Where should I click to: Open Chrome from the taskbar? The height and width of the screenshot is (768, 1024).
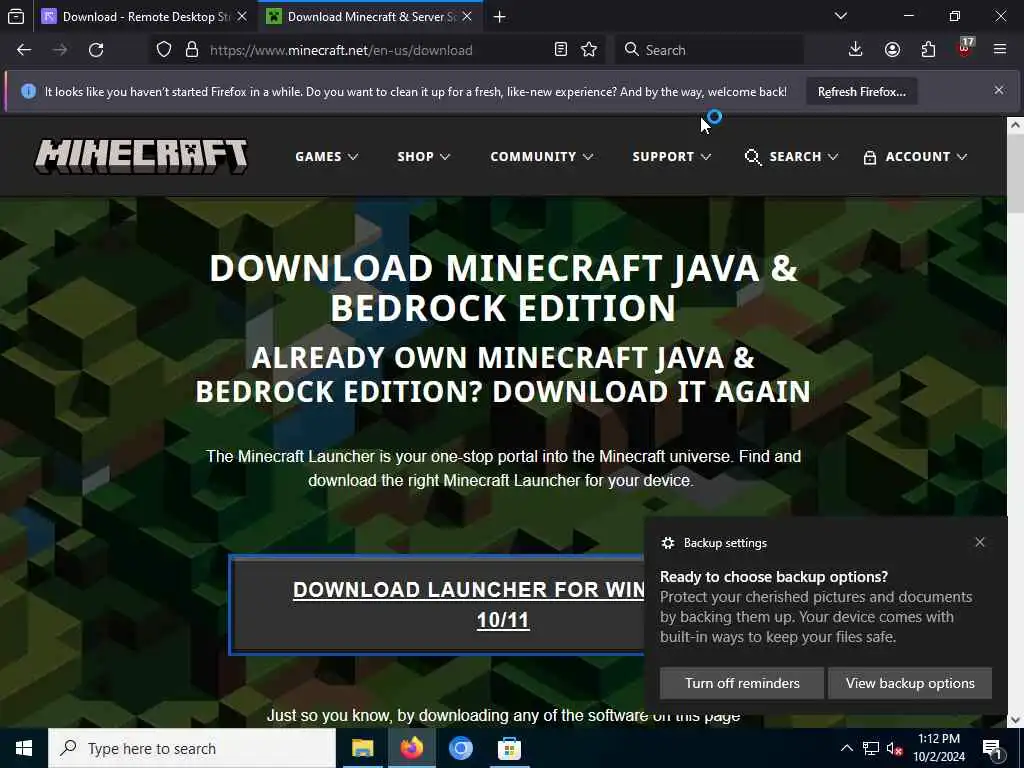point(460,748)
